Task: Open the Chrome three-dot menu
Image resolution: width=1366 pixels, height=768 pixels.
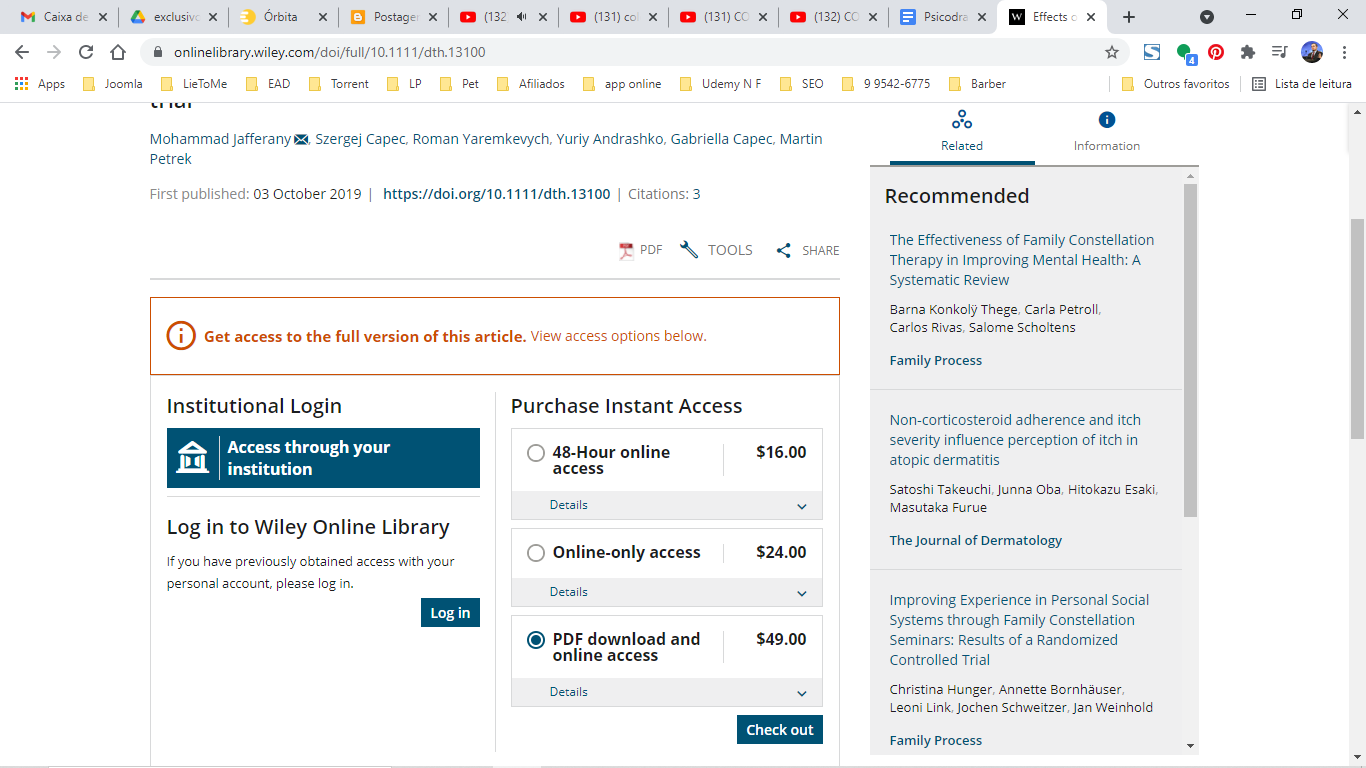Action: 1345,52
